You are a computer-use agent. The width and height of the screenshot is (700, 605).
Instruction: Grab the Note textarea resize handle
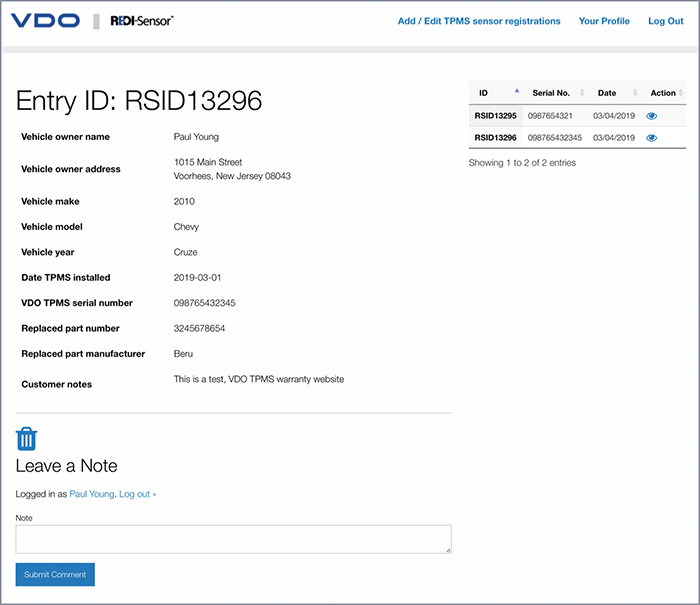pyautogui.click(x=448, y=550)
